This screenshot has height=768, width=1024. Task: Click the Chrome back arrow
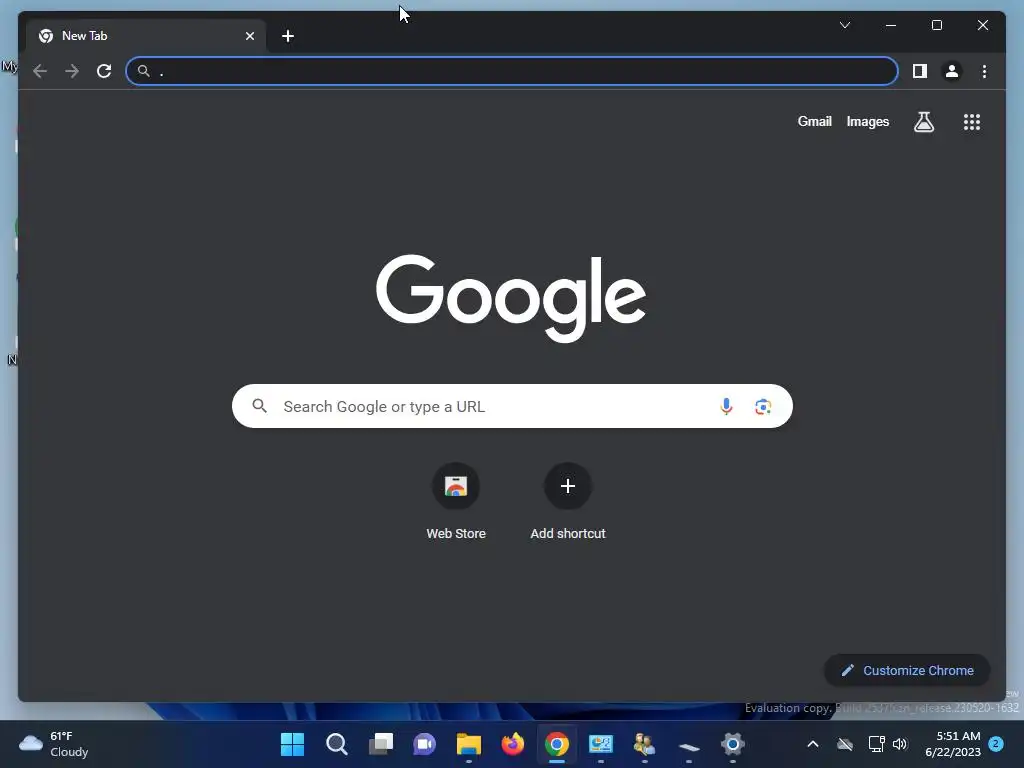tap(40, 71)
